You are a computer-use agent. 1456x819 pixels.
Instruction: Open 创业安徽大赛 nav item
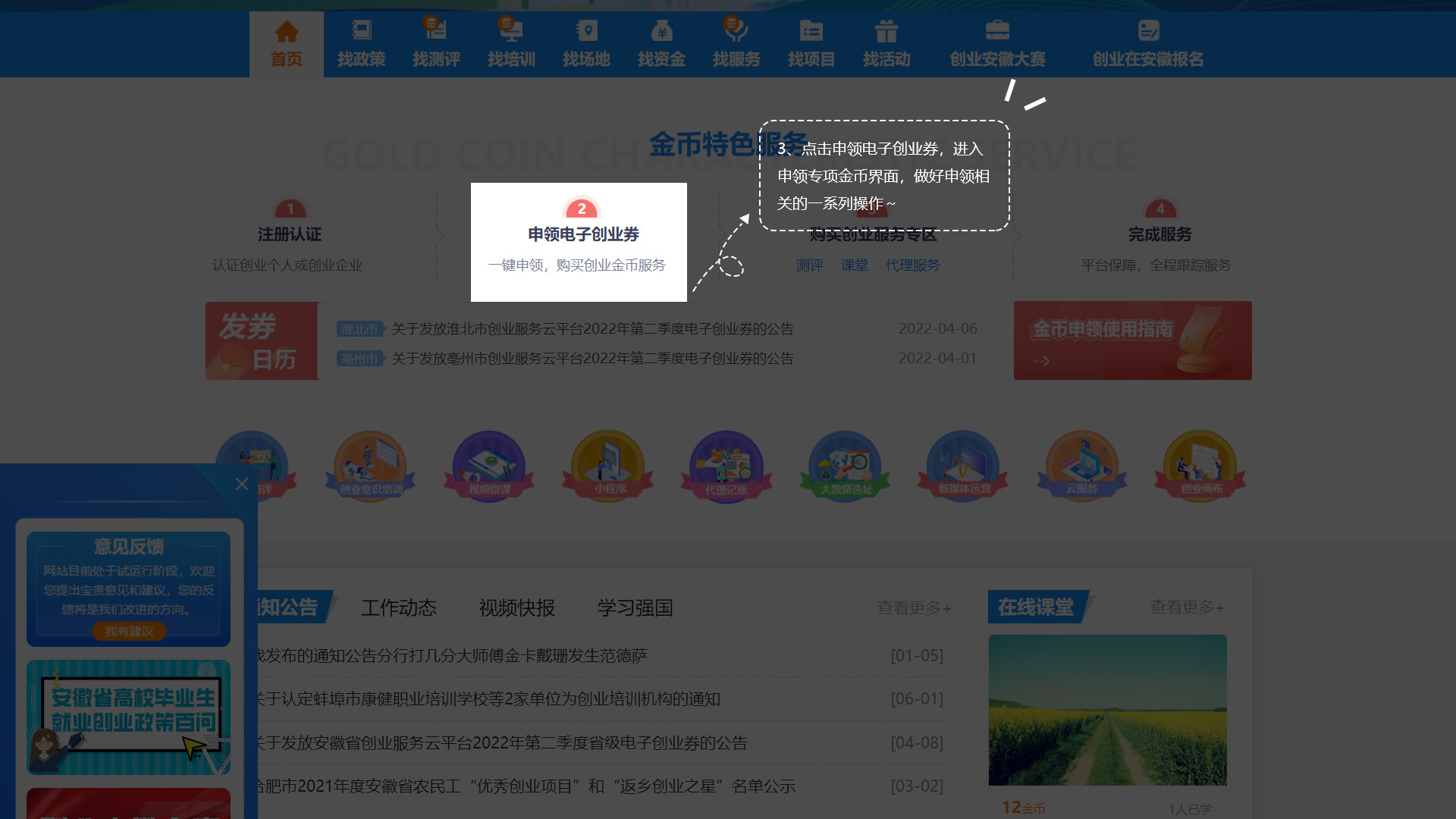coord(998,44)
